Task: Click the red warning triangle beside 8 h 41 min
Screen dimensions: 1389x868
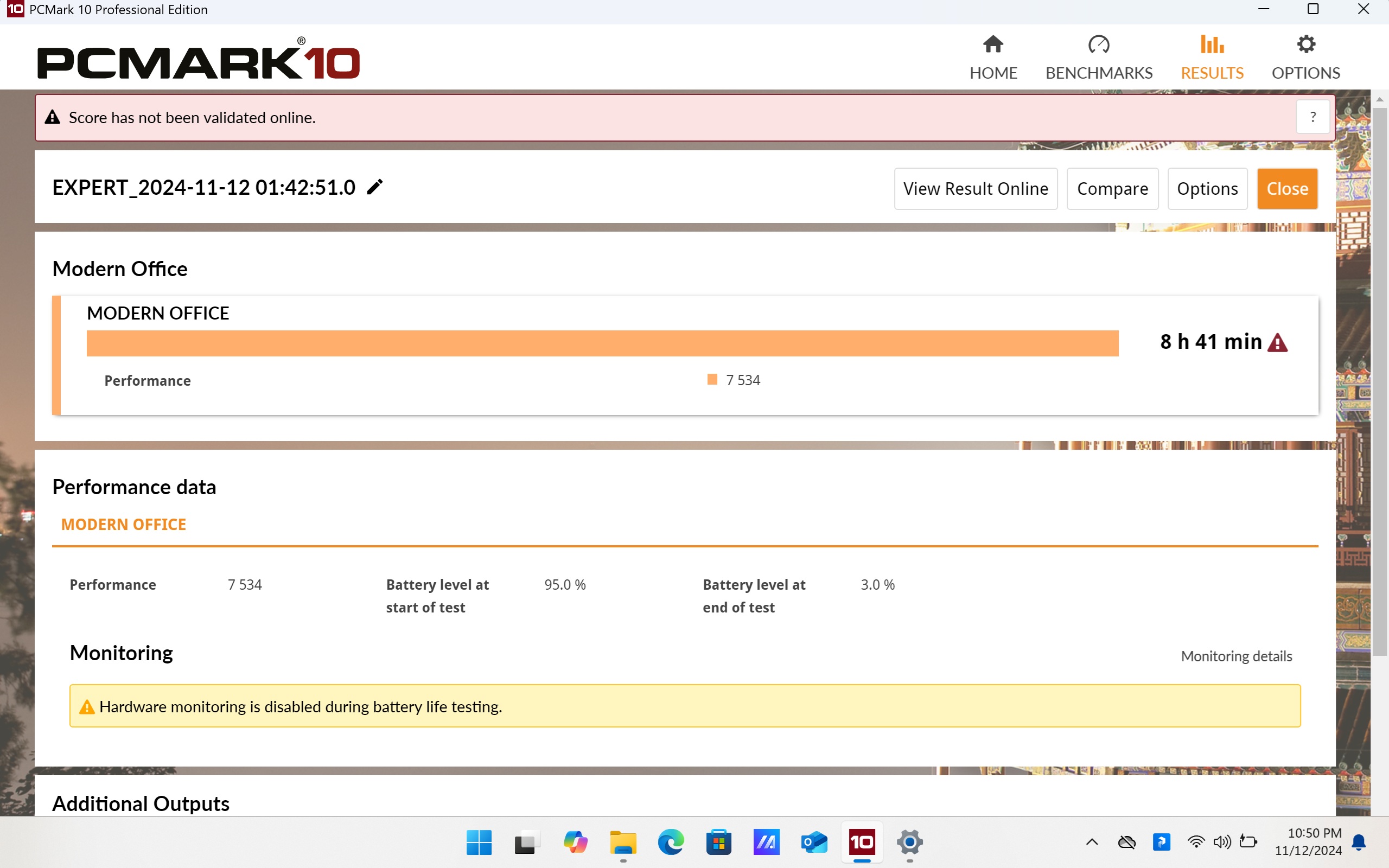Action: (1278, 343)
